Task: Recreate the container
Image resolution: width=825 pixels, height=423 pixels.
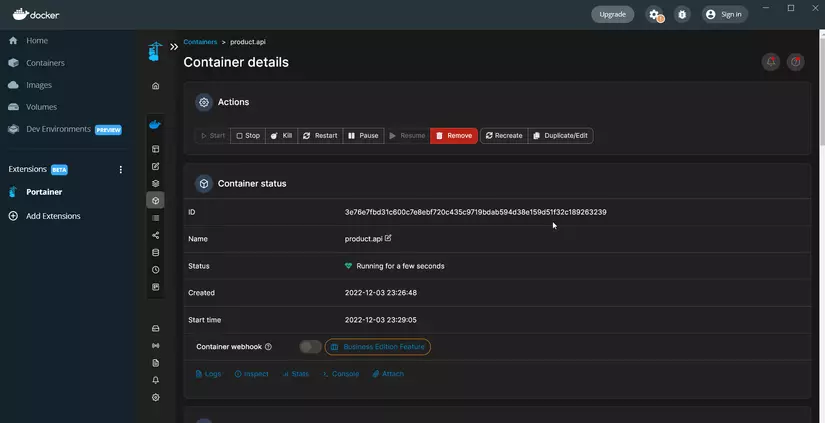Action: click(x=504, y=136)
